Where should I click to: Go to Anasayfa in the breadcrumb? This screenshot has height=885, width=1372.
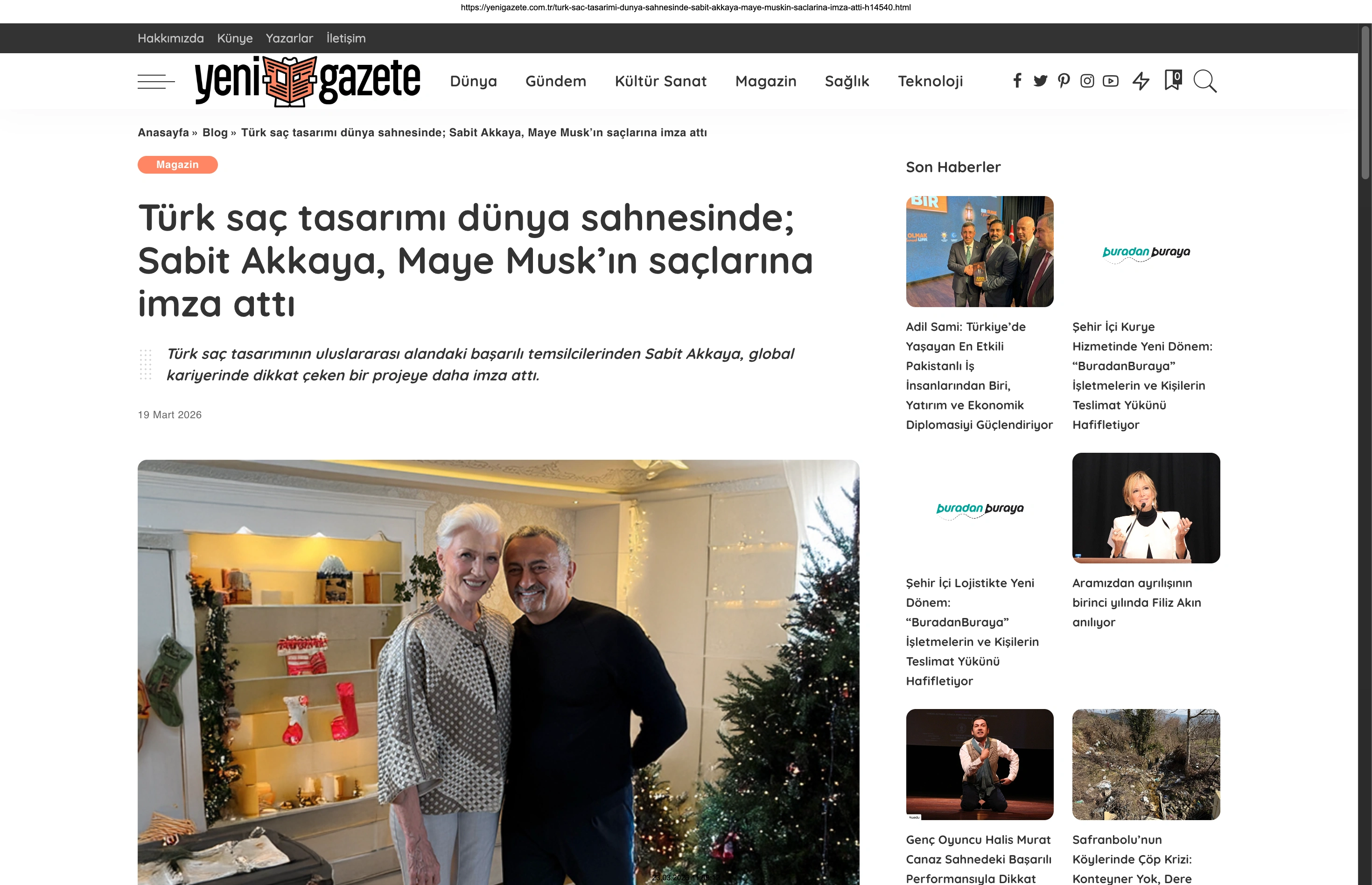(x=163, y=133)
